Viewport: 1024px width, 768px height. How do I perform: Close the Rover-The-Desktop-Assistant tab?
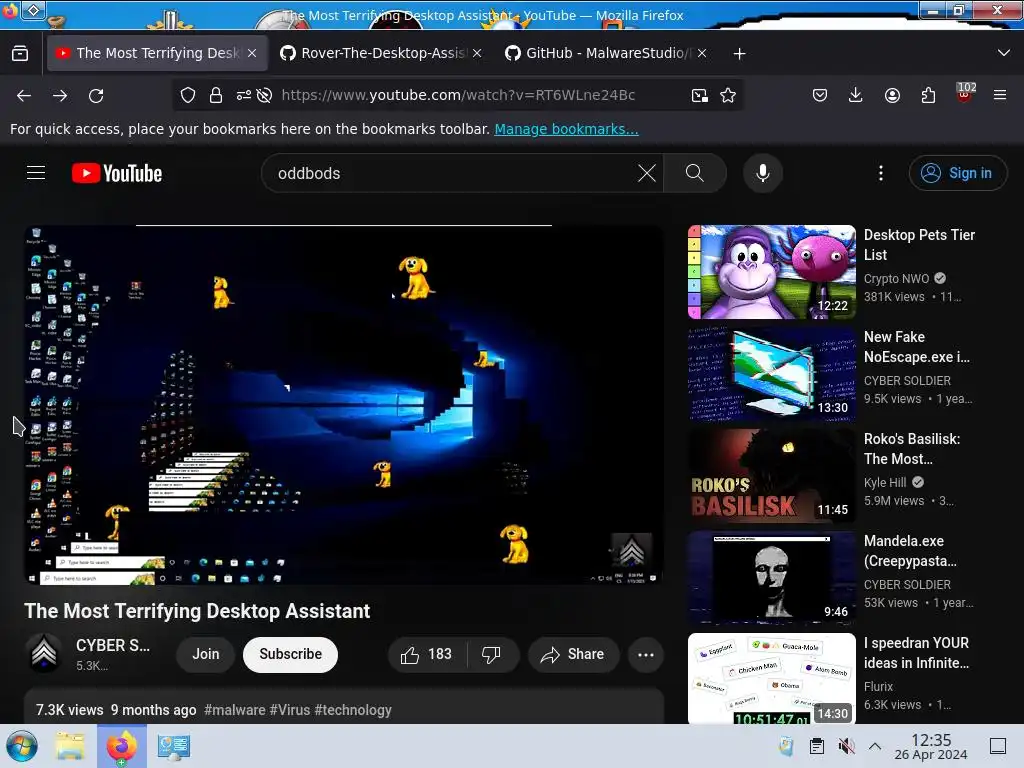(477, 54)
